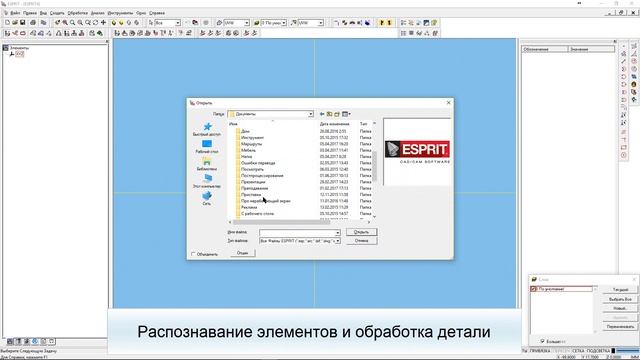Select Сеть in dialog places bar
Screen dimensions: 640x360
pos(207,198)
